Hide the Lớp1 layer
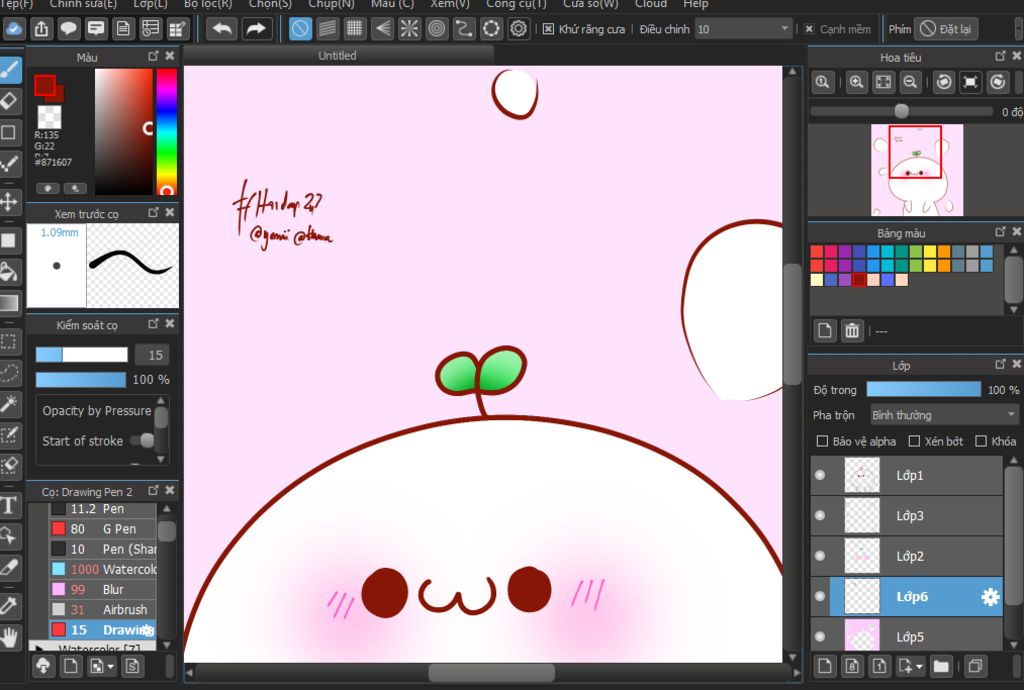1024x690 pixels. pyautogui.click(x=820, y=475)
